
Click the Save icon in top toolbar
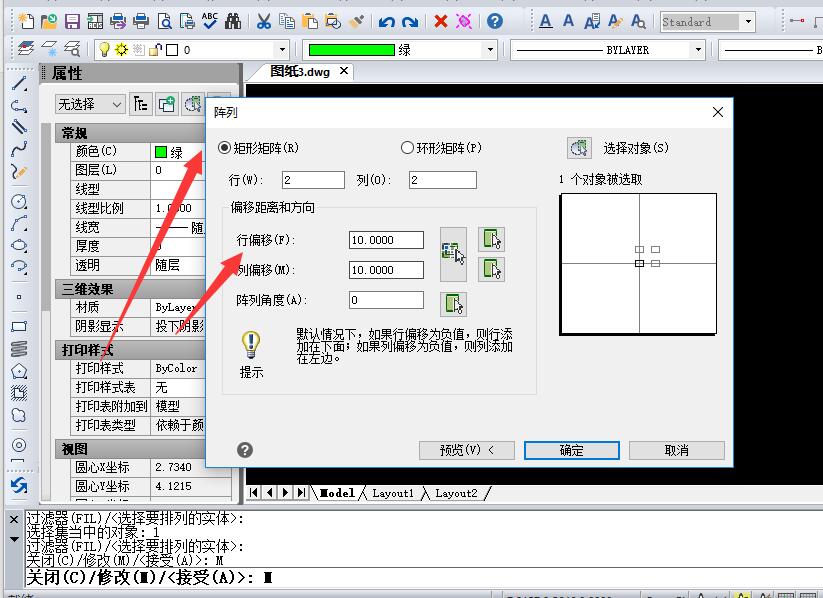pyautogui.click(x=72, y=21)
